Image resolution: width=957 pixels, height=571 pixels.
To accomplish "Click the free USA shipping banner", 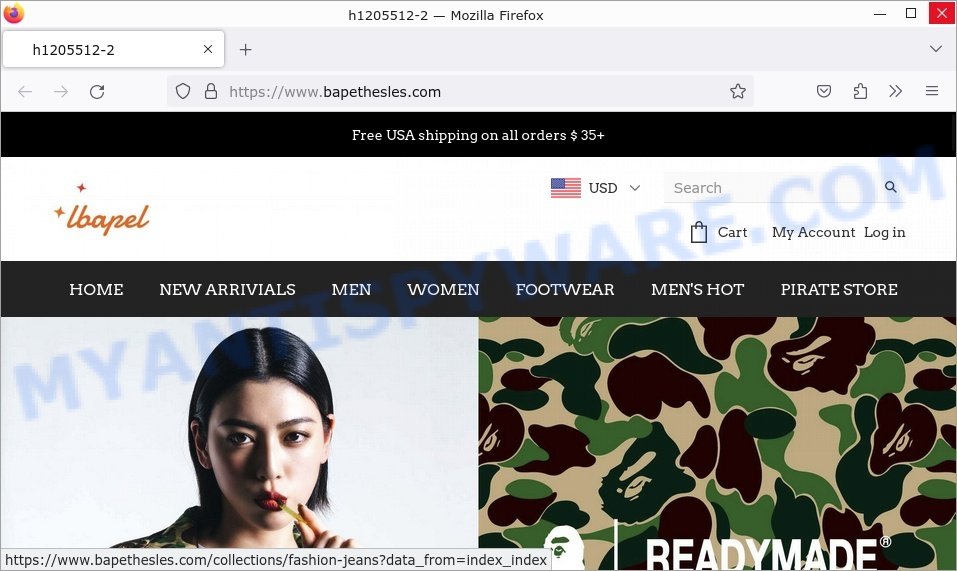I will 478,135.
